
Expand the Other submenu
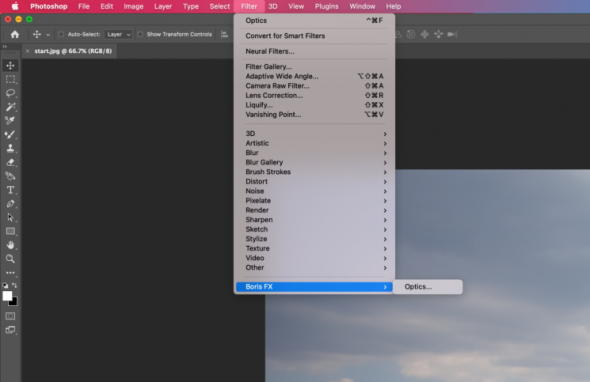(314, 268)
